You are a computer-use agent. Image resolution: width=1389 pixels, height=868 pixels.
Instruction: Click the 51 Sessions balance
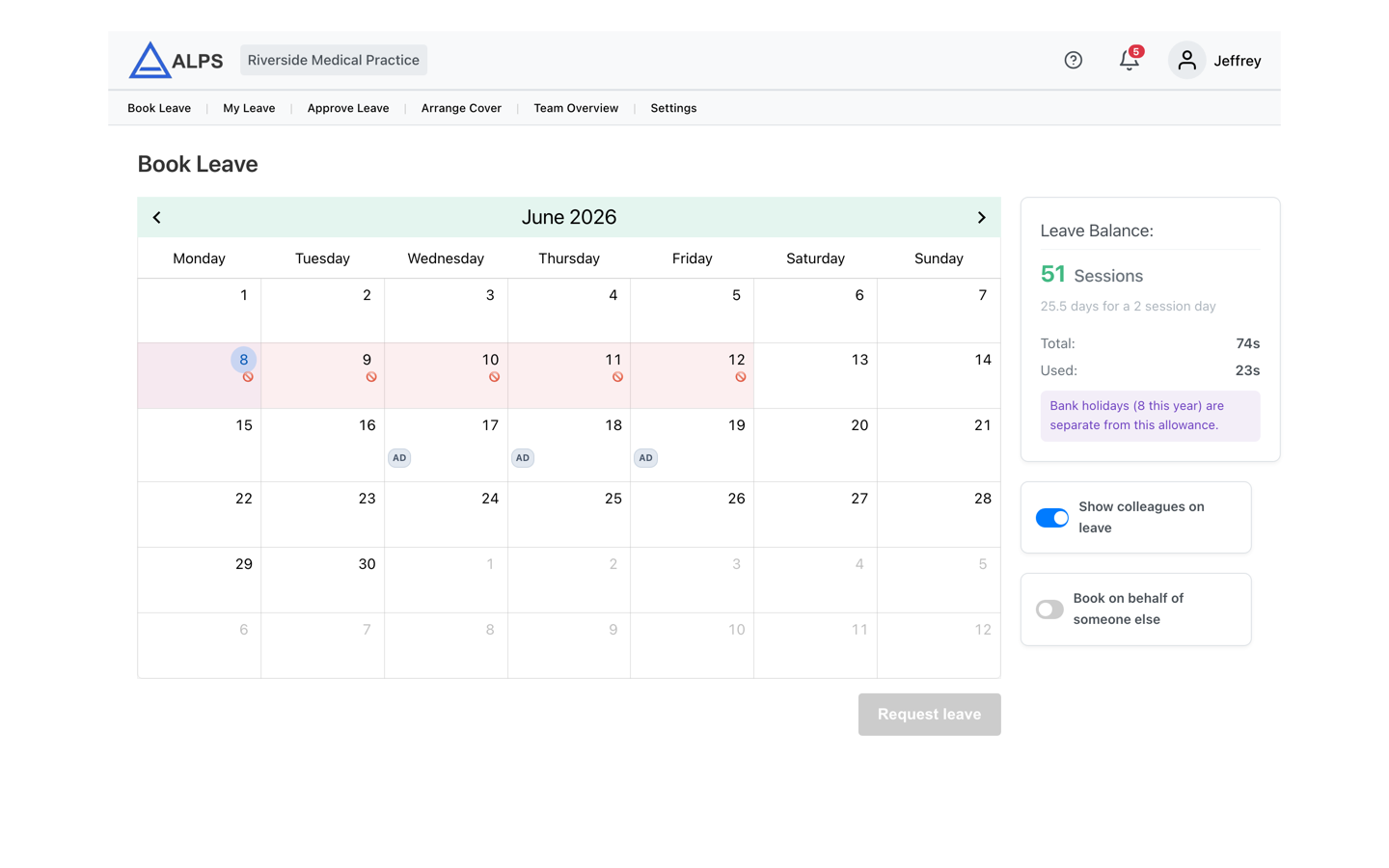point(1091,275)
